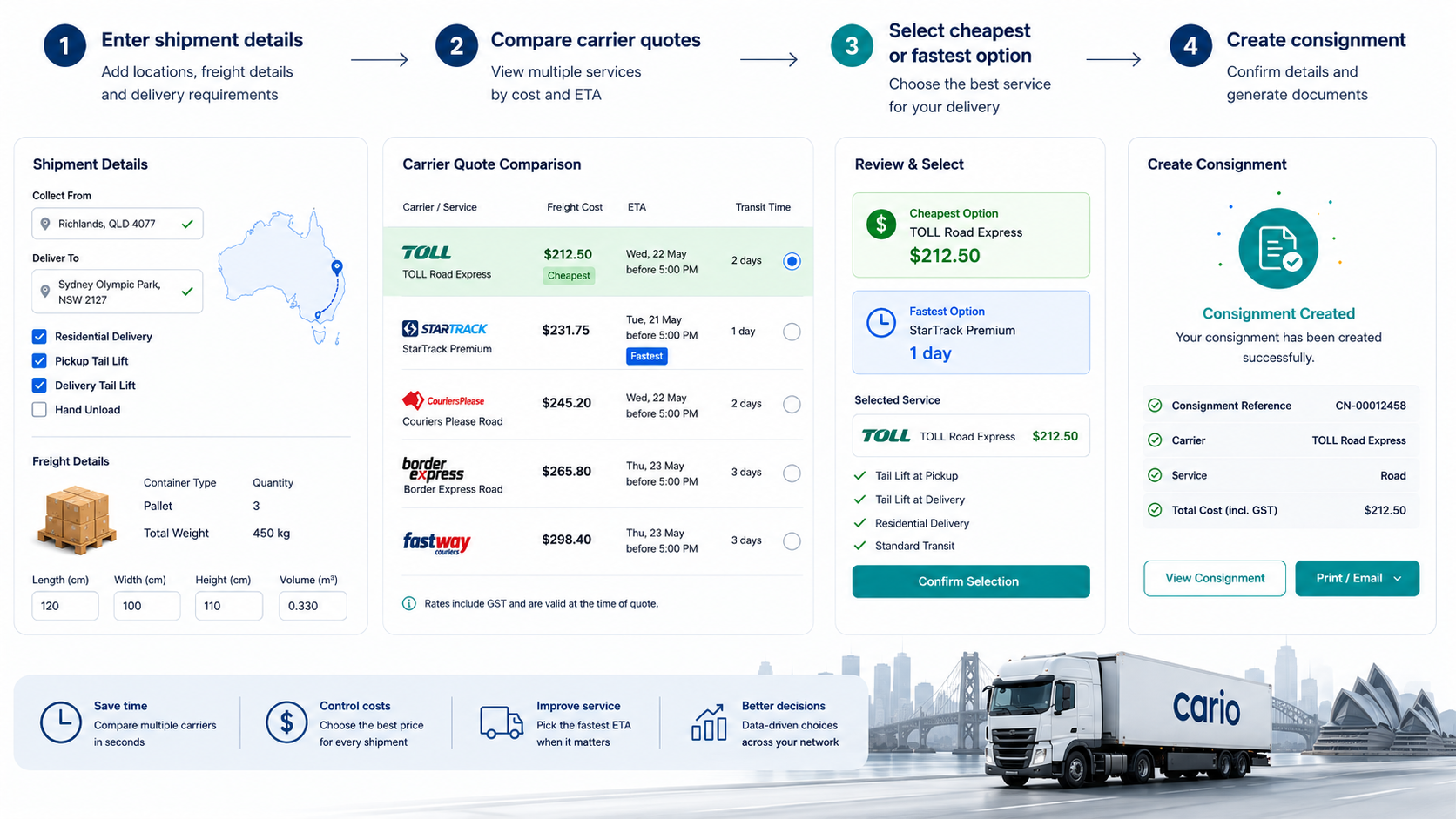The height and width of the screenshot is (819, 1456).
Task: Click the Cario logo on the truck
Action: [x=1207, y=707]
